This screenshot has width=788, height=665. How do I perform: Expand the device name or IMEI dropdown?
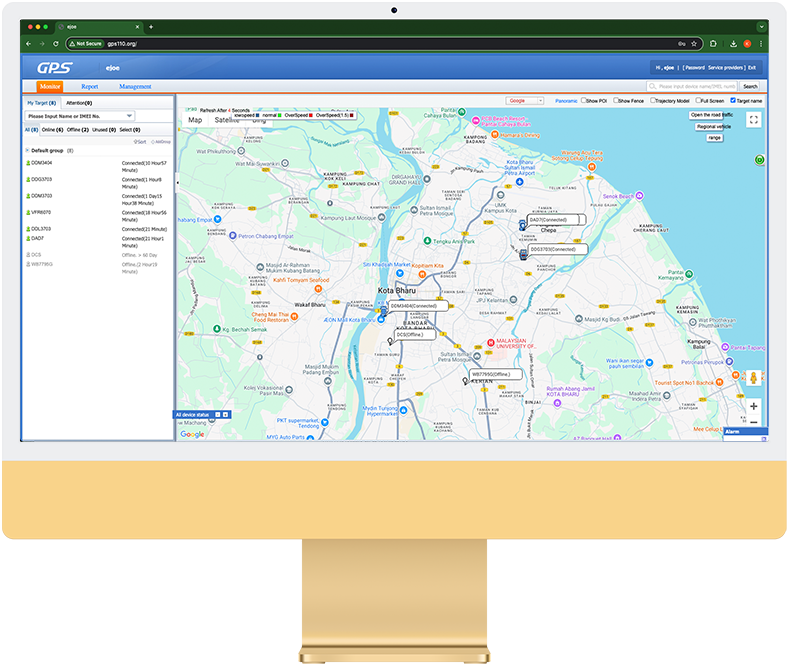tap(129, 116)
